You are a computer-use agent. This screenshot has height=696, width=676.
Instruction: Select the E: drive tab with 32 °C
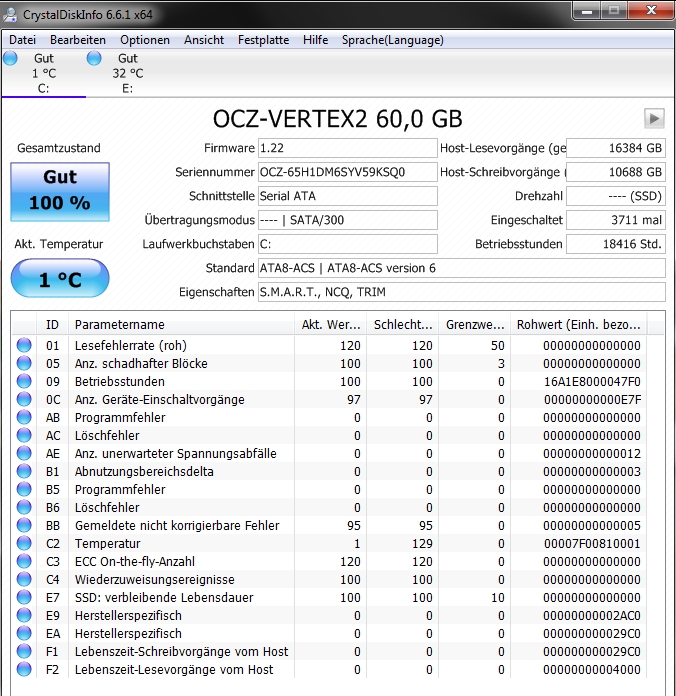(x=127, y=73)
